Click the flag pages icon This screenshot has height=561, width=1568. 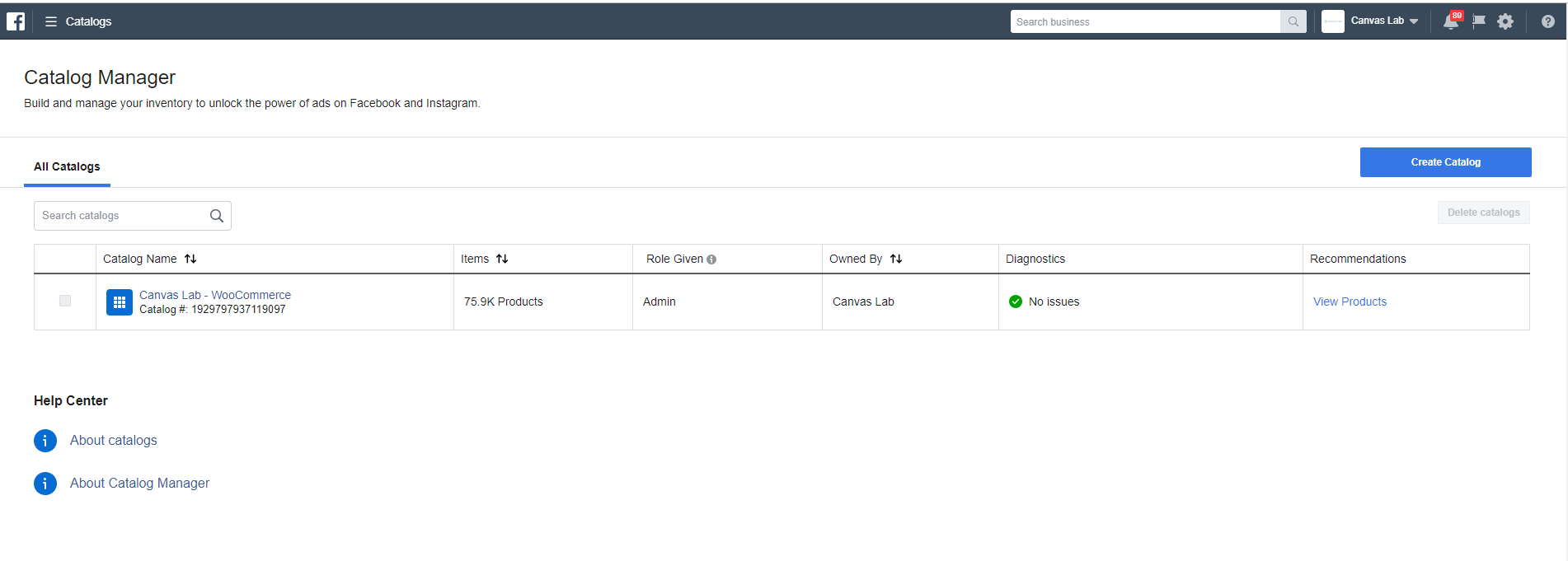[x=1479, y=21]
